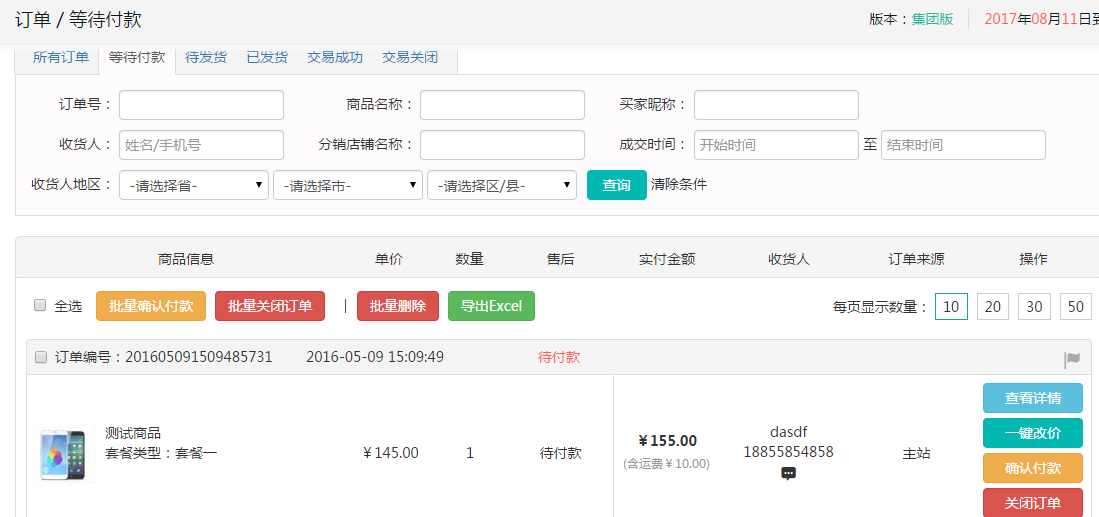Click the 清除条件 clear filters link

click(679, 184)
